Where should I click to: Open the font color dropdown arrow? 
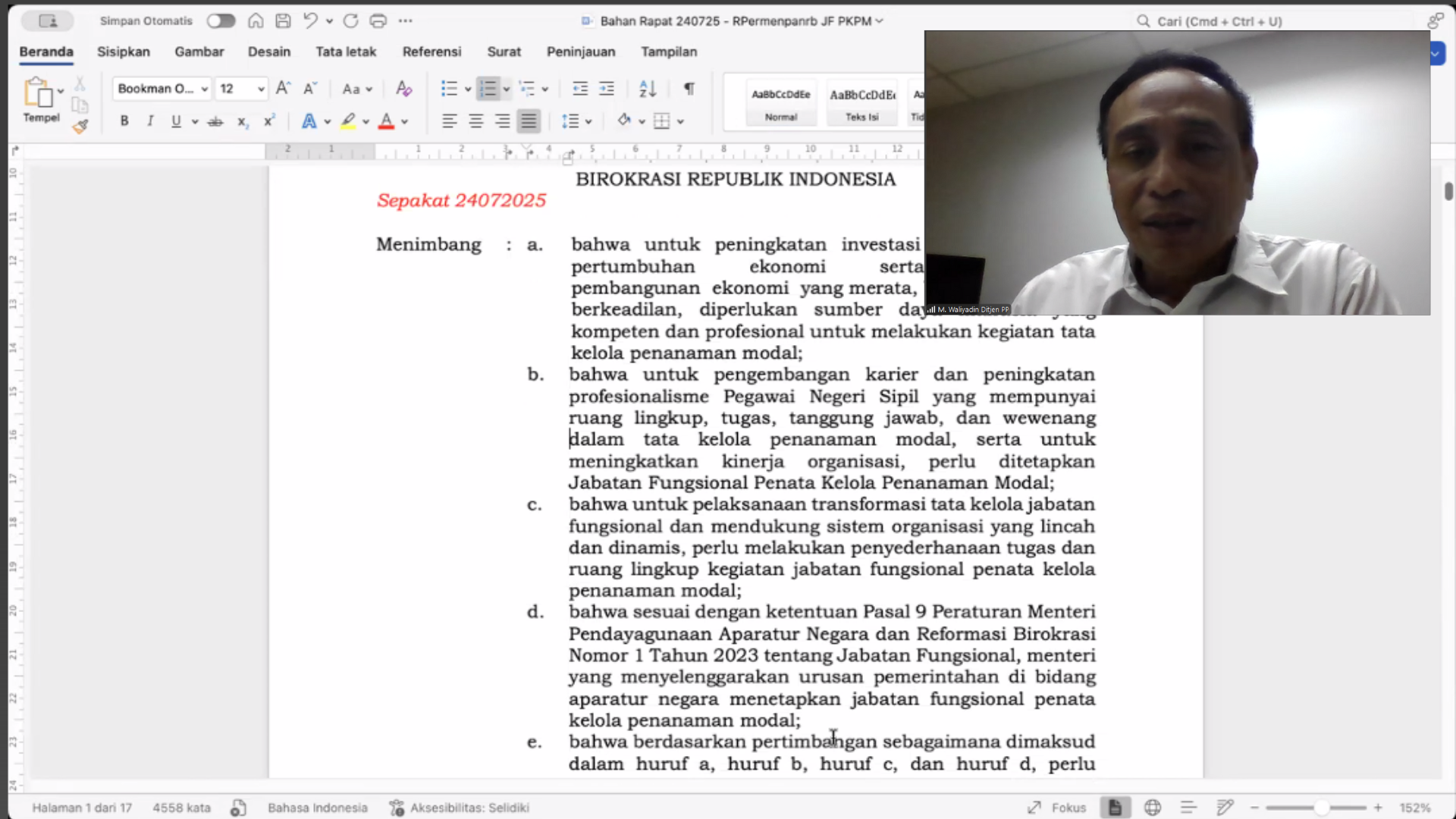405,121
